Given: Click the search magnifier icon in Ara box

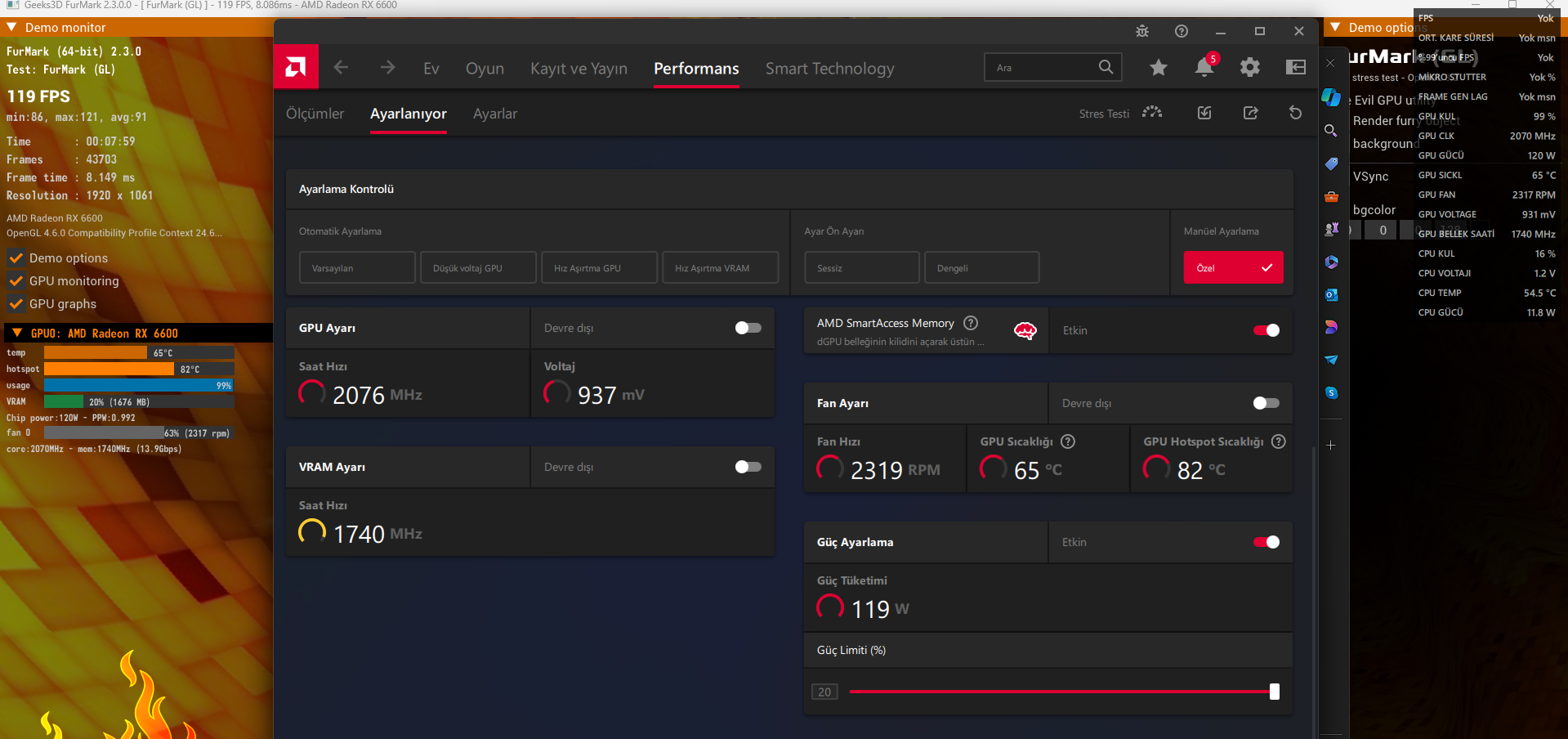Looking at the screenshot, I should [x=1106, y=67].
